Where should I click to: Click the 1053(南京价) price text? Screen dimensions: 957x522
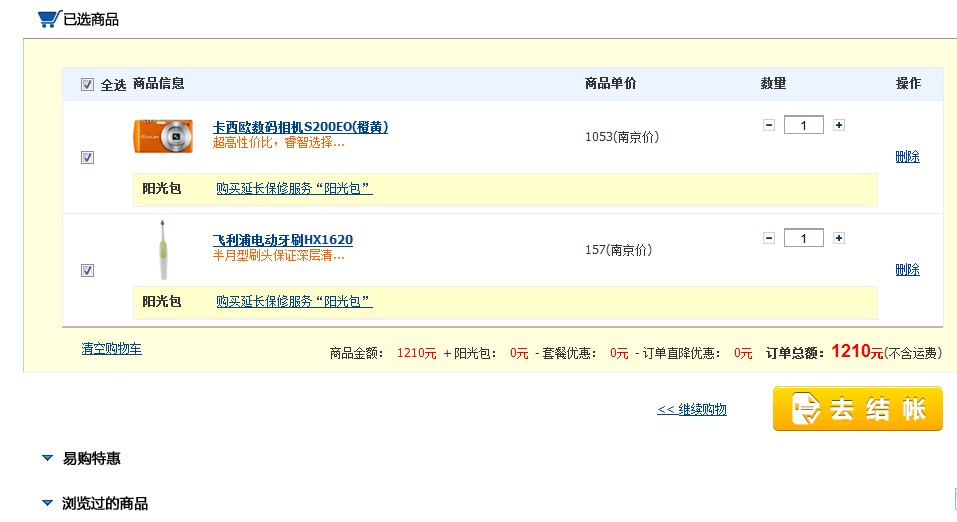622,137
